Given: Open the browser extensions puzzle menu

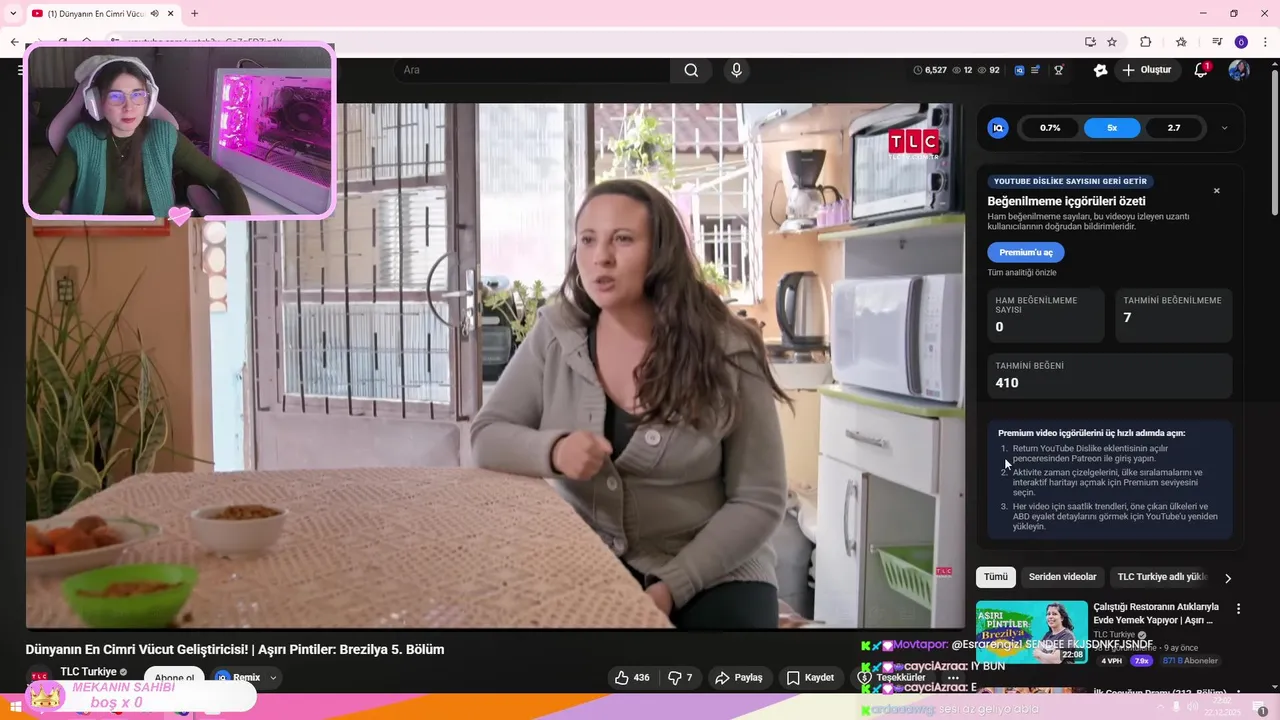Looking at the screenshot, I should tap(1146, 42).
